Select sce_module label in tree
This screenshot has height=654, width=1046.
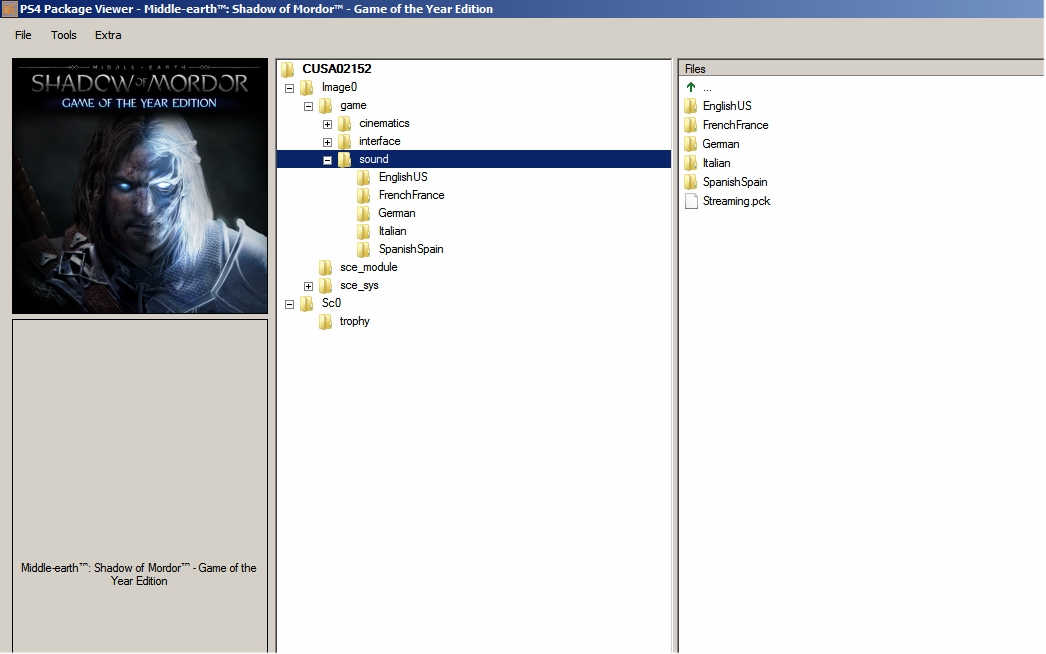point(369,267)
